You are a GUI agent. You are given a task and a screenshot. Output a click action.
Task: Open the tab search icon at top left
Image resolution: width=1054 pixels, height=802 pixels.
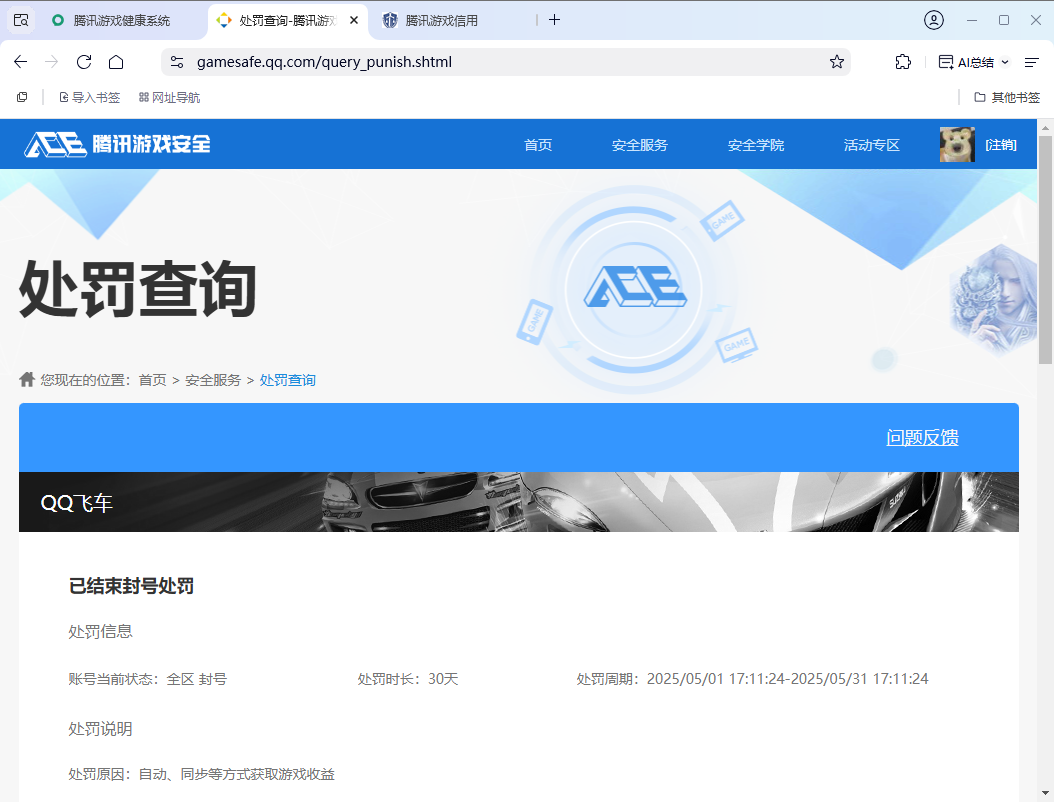coord(21,20)
